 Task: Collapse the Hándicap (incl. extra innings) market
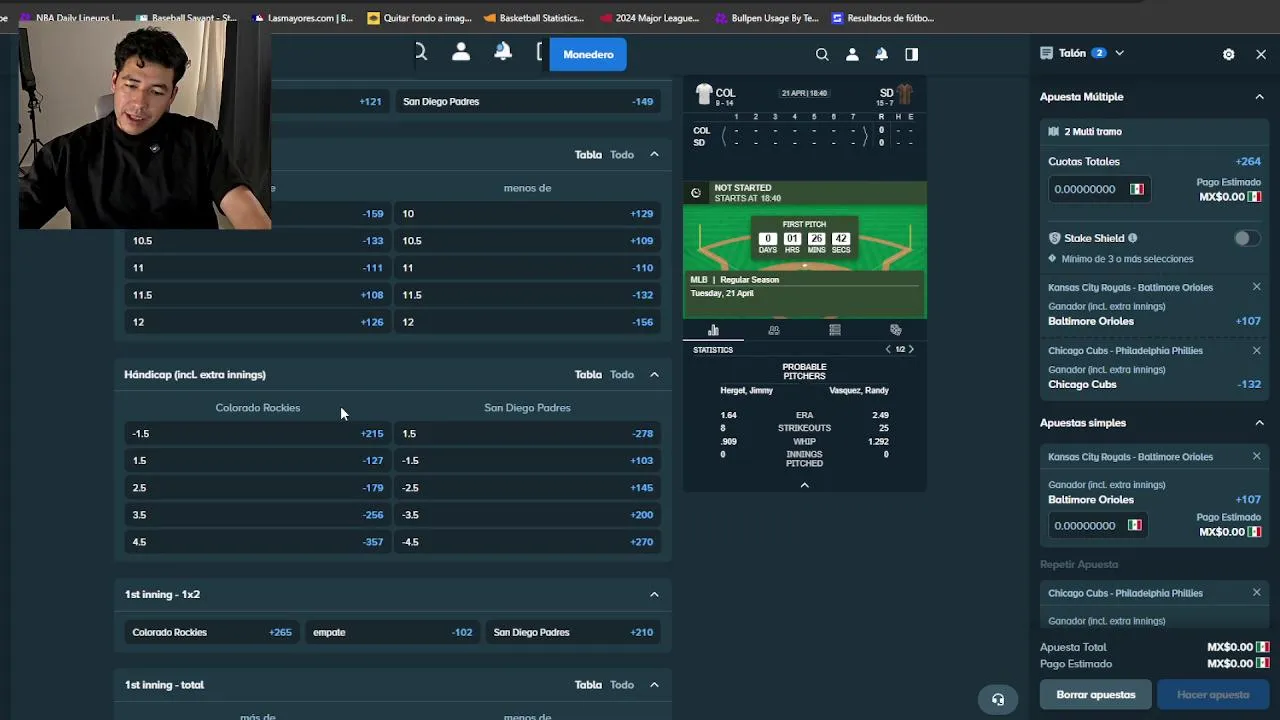[x=654, y=374]
